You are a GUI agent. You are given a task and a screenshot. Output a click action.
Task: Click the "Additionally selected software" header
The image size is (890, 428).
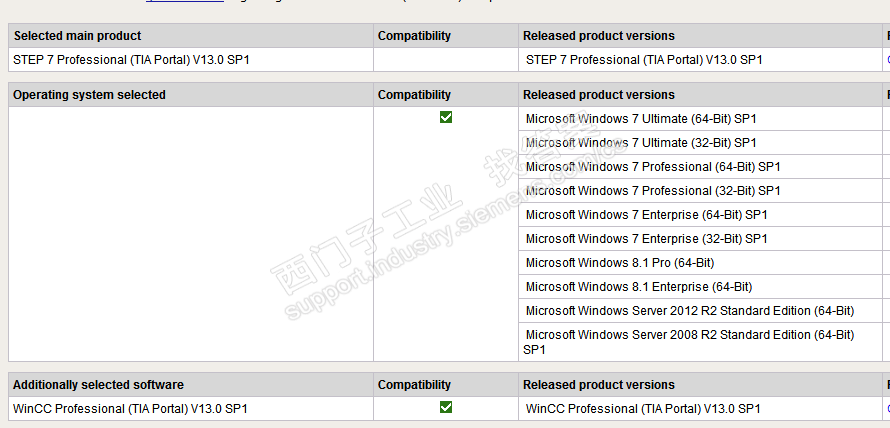[98, 385]
